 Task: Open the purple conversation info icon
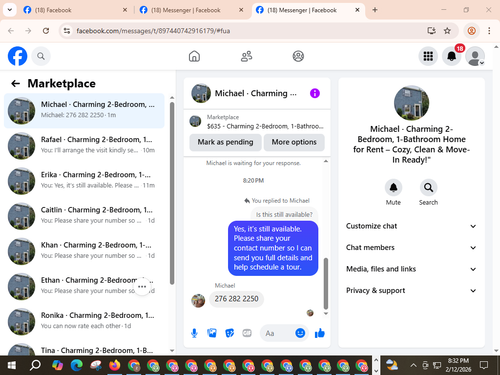[315, 93]
